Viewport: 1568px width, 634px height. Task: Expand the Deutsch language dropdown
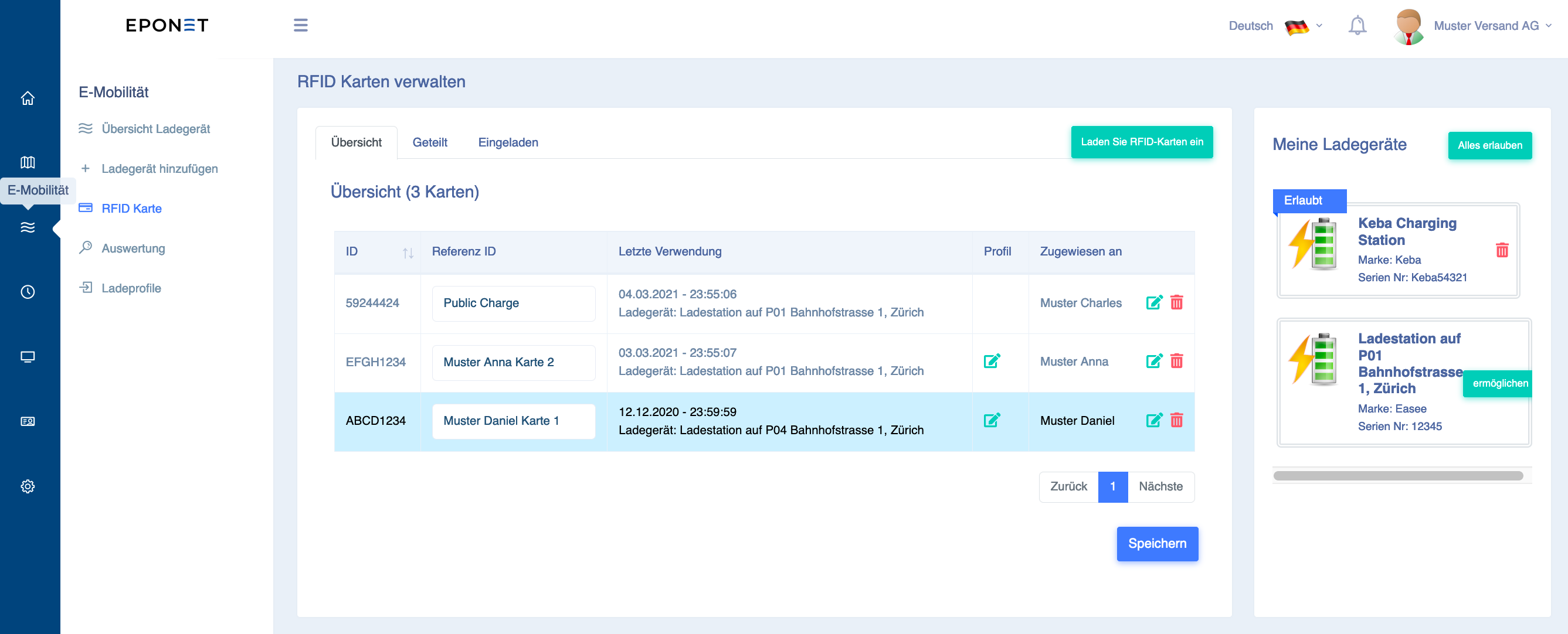coord(1276,26)
